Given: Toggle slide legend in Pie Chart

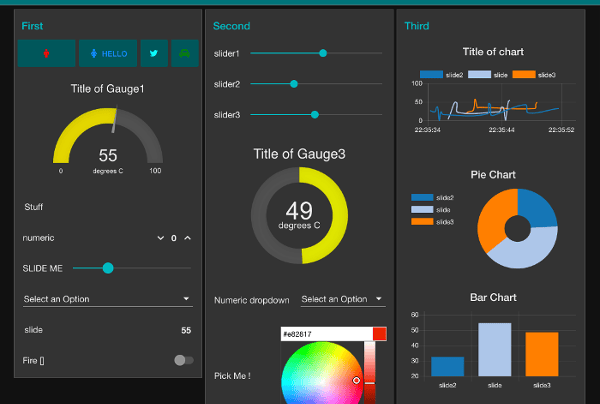Looking at the screenshot, I should [430, 210].
